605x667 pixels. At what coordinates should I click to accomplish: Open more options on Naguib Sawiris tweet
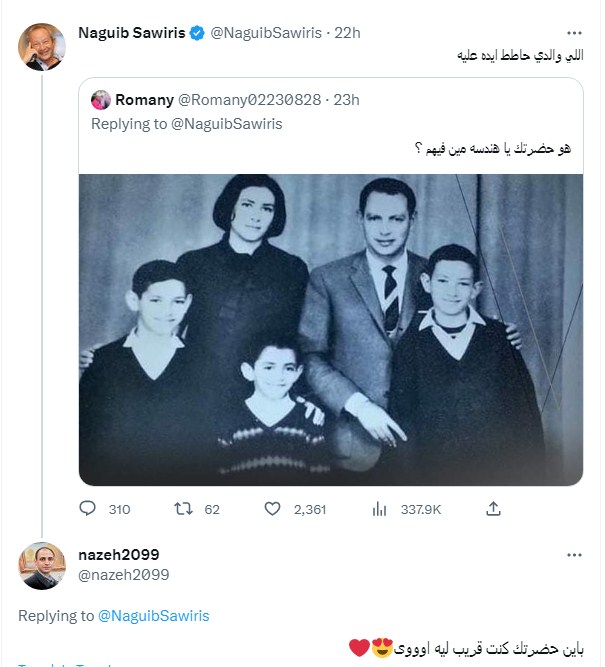[x=573, y=33]
